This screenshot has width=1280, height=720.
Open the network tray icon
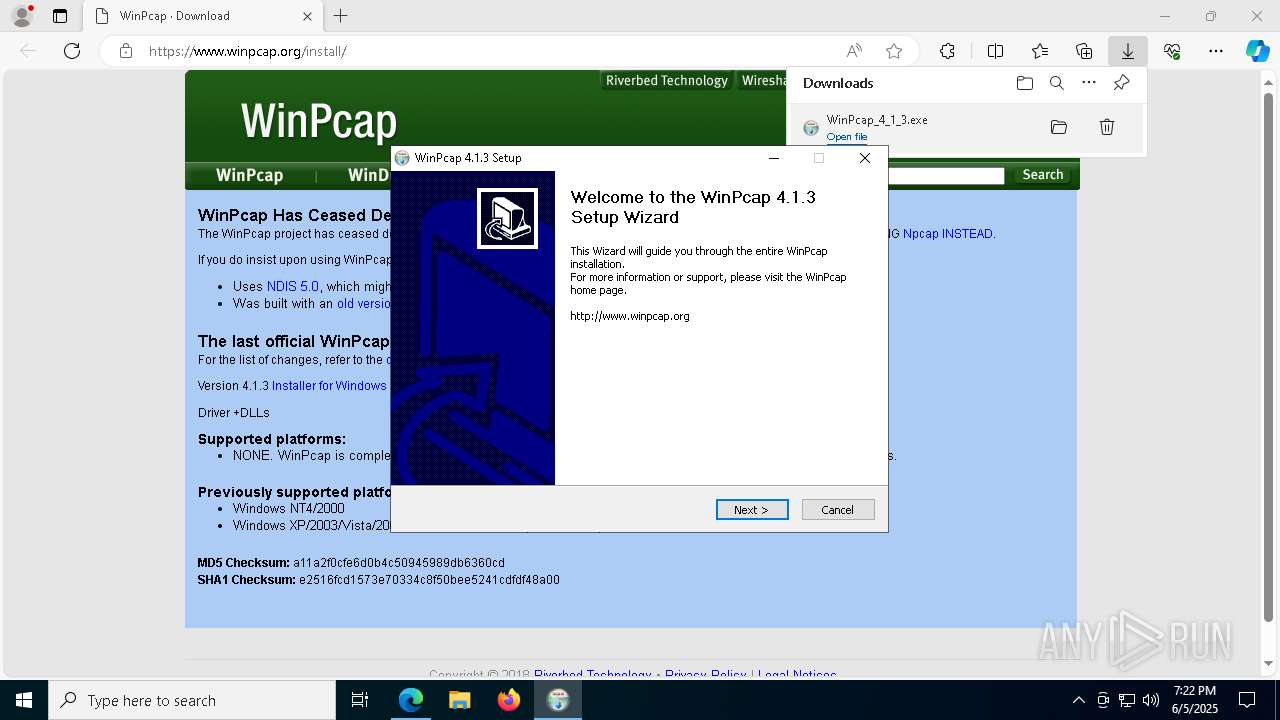tap(1127, 700)
